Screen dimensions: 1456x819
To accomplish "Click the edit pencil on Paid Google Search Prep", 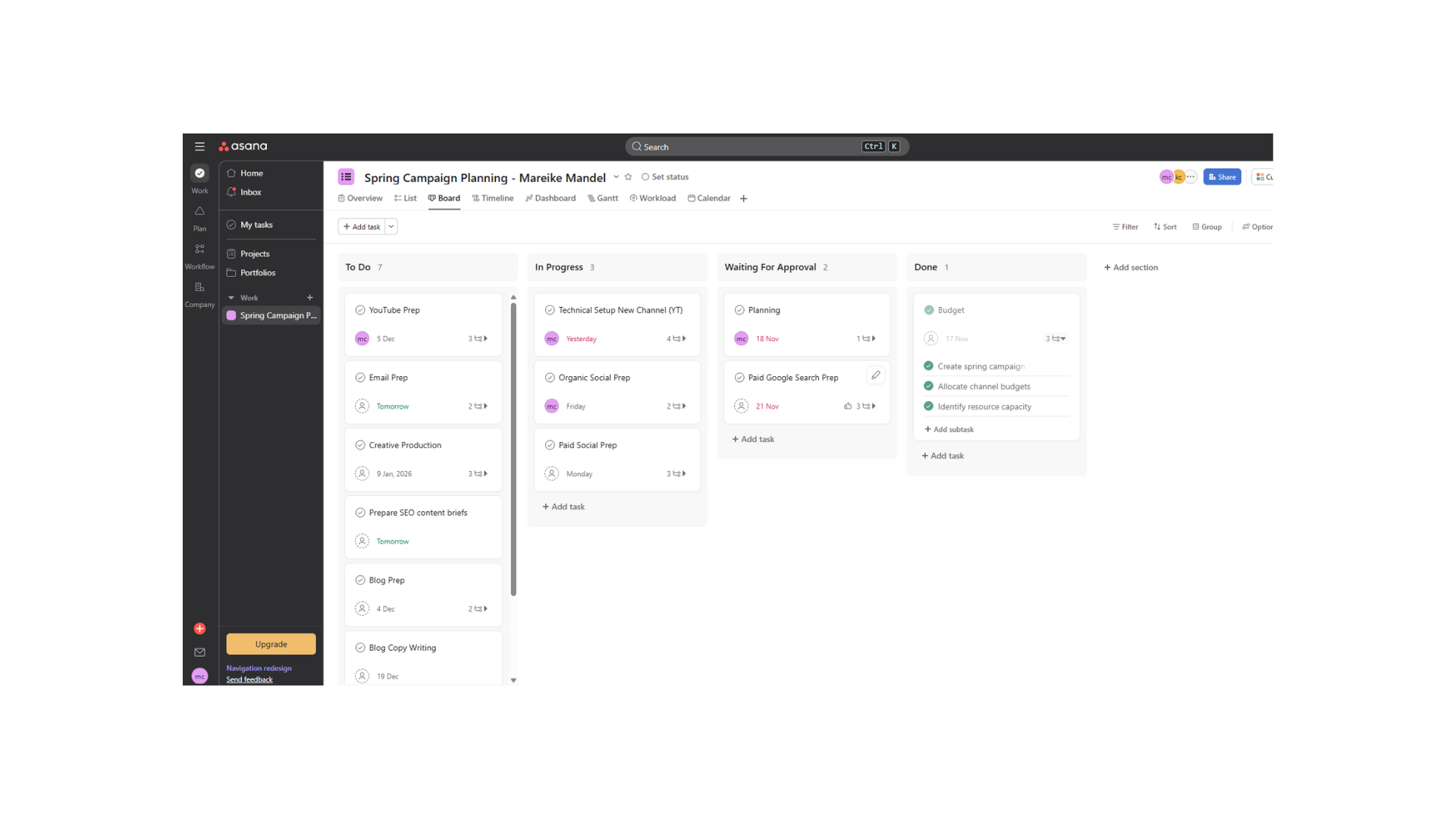I will point(876,375).
